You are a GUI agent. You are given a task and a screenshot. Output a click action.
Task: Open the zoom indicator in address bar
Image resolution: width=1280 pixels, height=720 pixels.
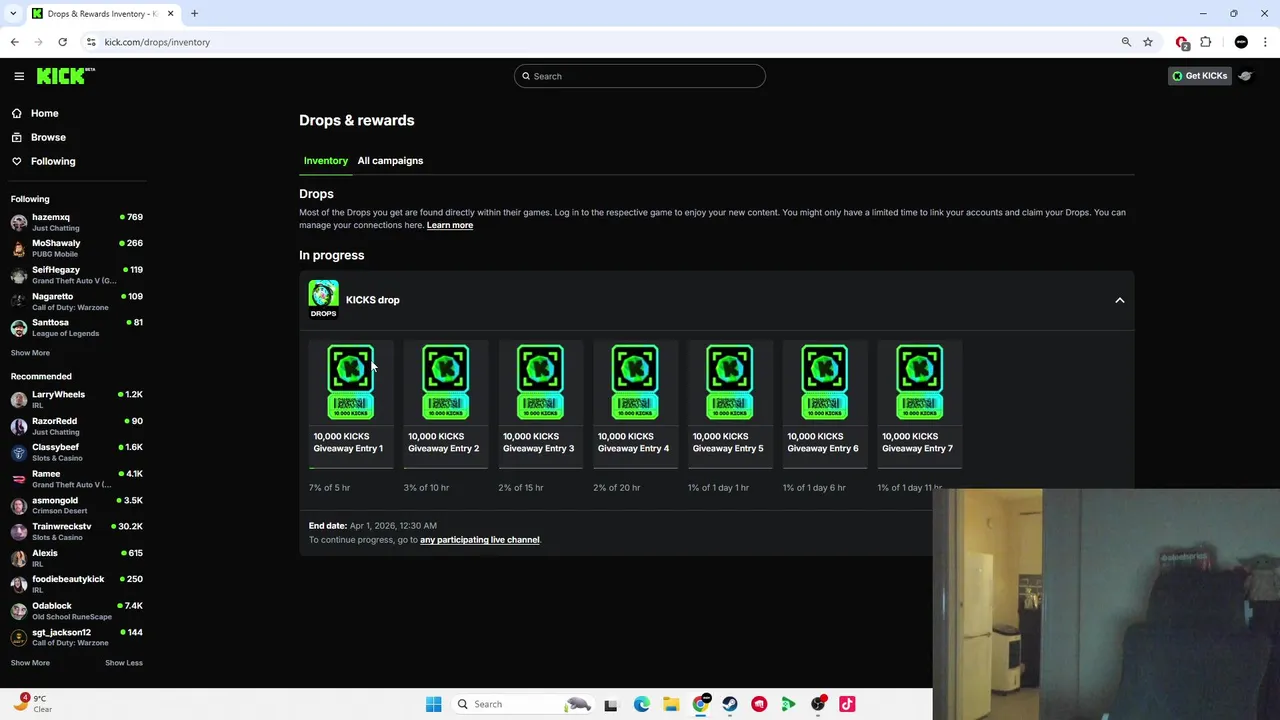pos(1126,42)
